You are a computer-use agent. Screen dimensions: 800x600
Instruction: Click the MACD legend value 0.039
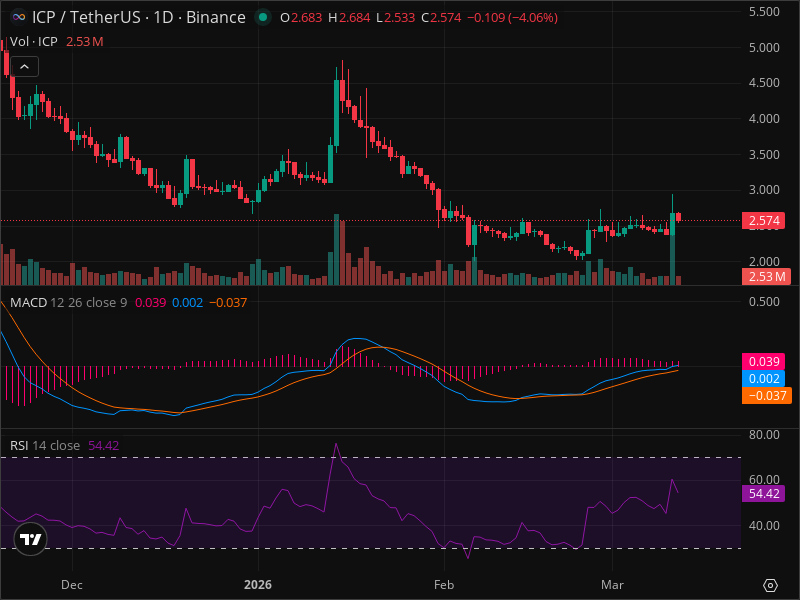(151, 303)
